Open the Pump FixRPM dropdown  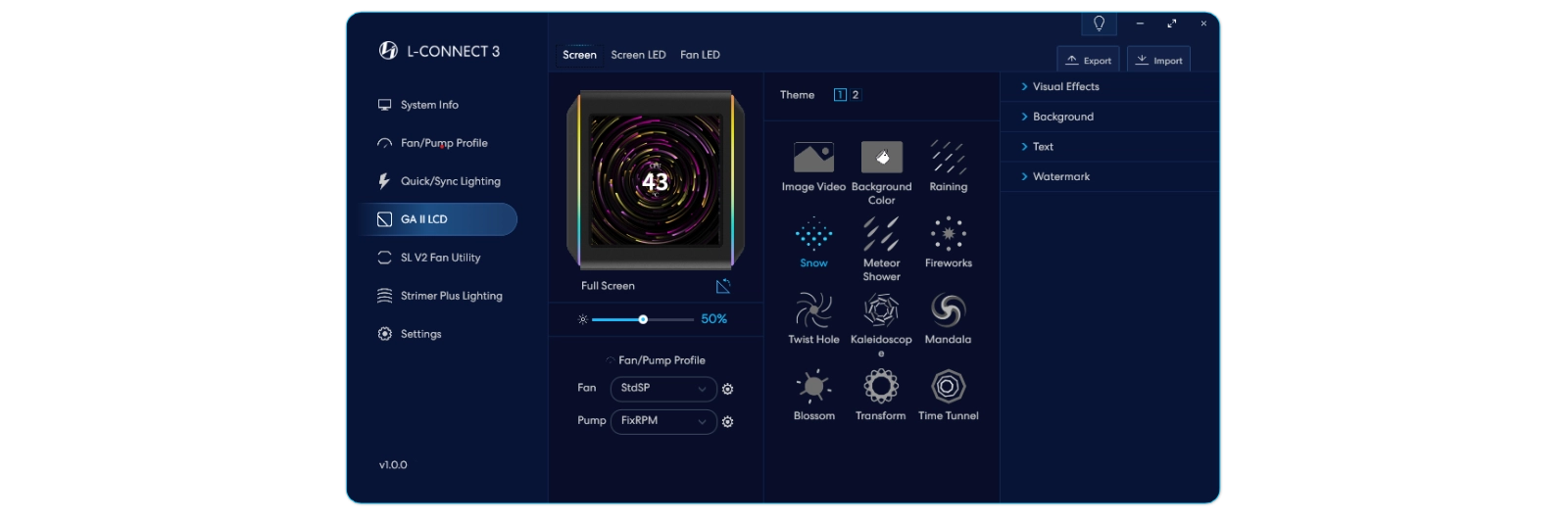[x=663, y=421]
